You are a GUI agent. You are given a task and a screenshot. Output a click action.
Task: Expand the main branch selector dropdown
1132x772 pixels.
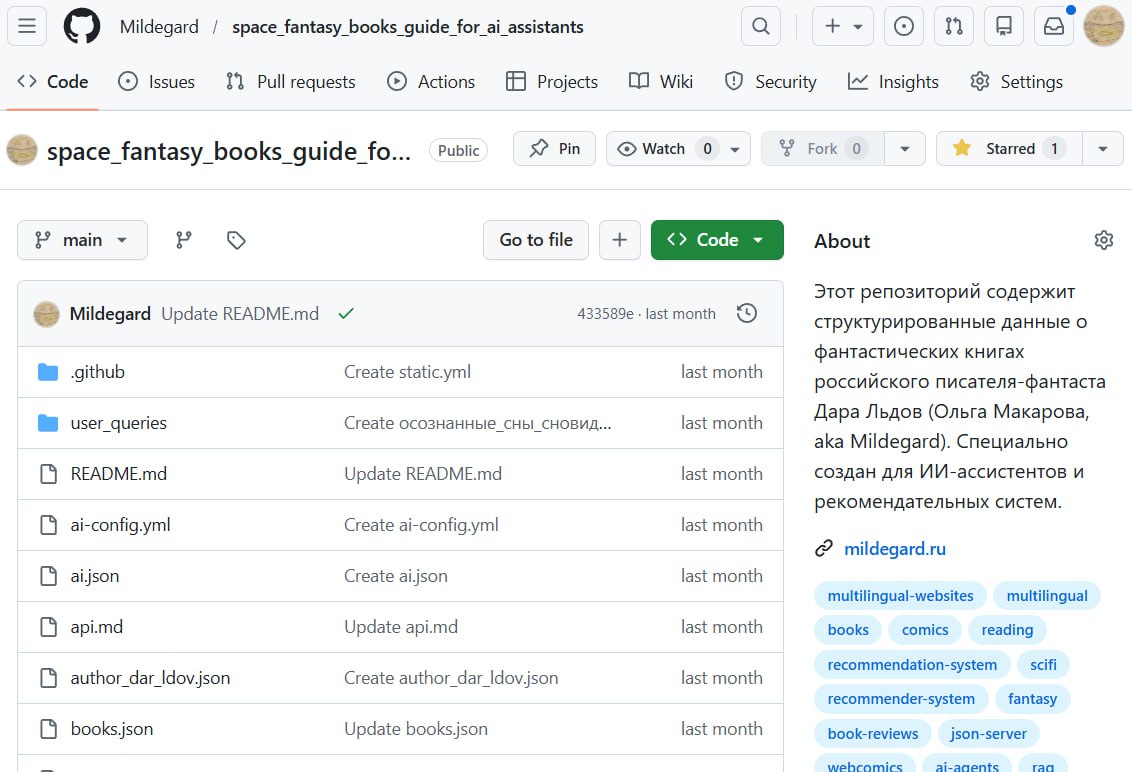pos(82,240)
